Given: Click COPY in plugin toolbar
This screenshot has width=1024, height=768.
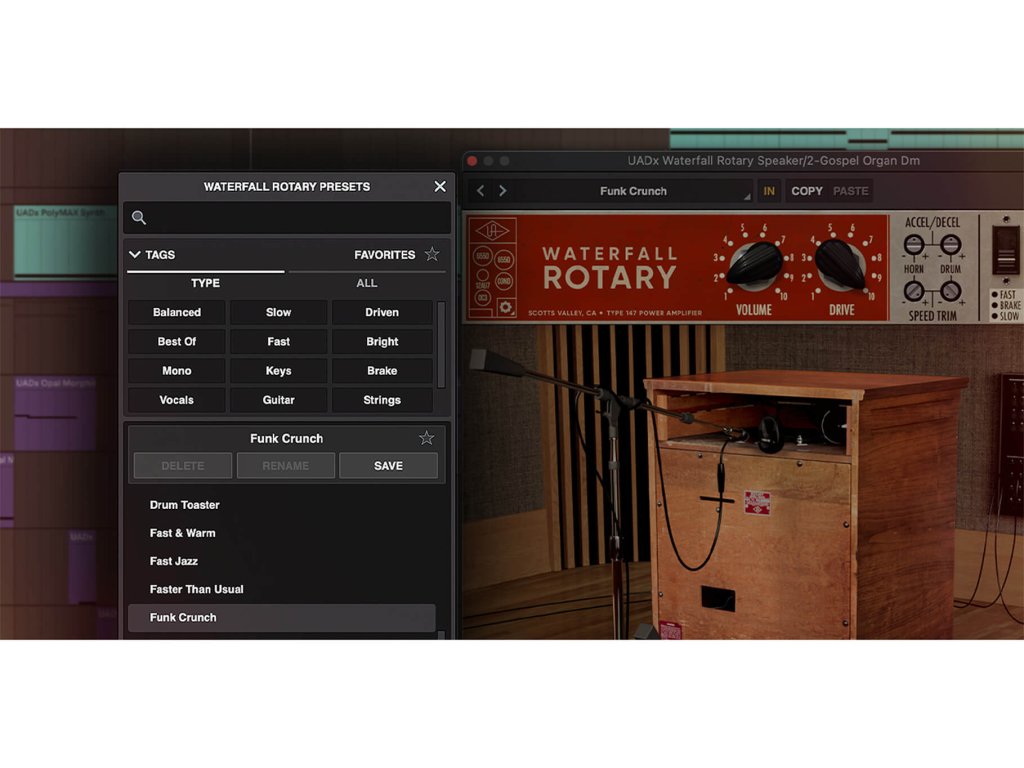Looking at the screenshot, I should click(807, 191).
